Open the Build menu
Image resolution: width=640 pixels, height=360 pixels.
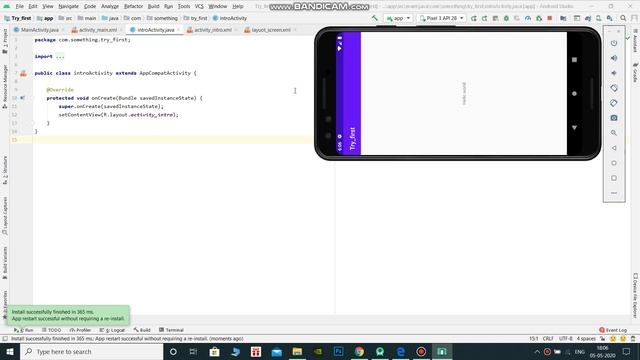pos(153,7)
